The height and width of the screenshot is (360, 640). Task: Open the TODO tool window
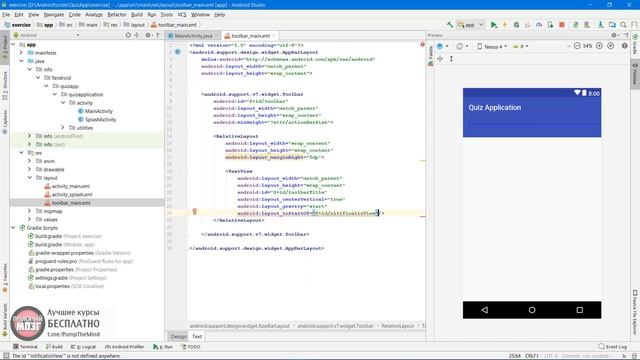click(x=191, y=347)
